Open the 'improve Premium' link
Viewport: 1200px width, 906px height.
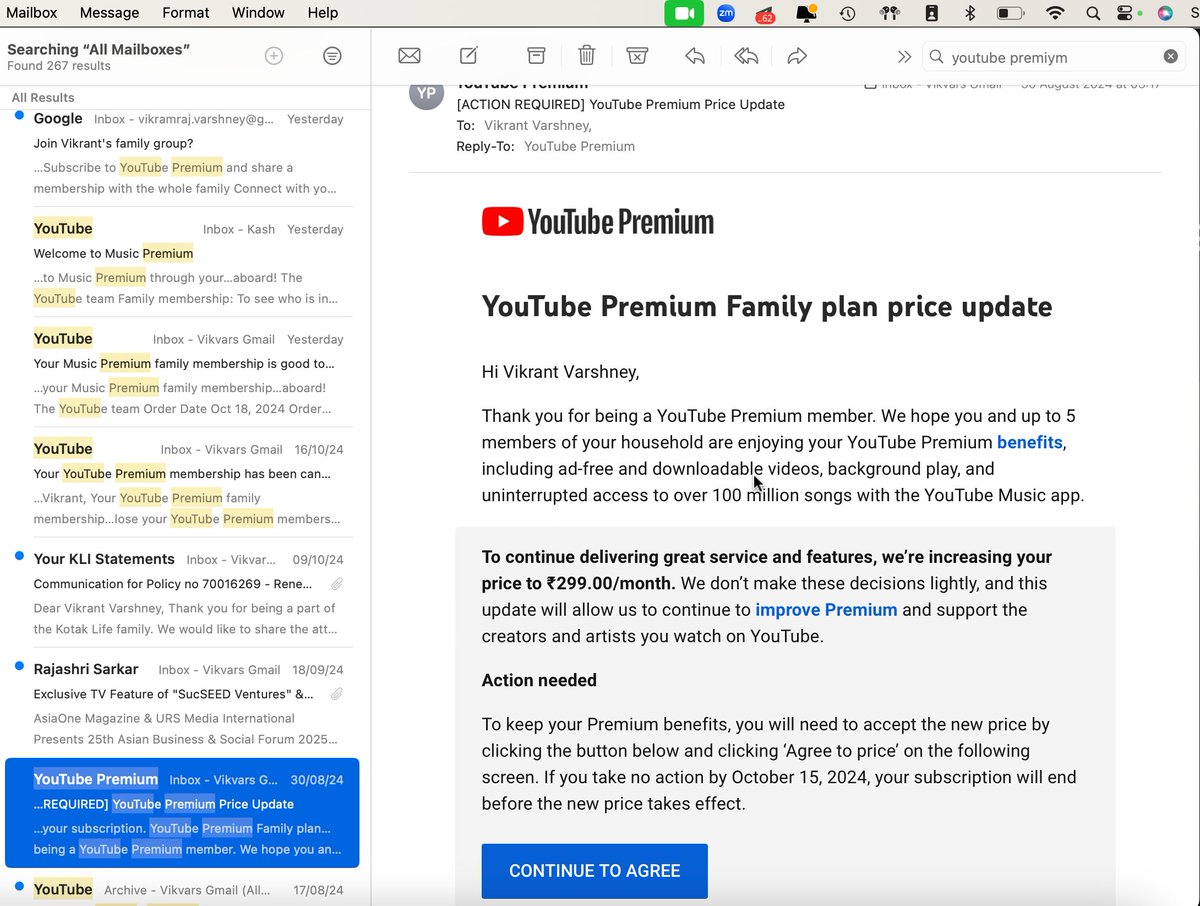coord(826,609)
